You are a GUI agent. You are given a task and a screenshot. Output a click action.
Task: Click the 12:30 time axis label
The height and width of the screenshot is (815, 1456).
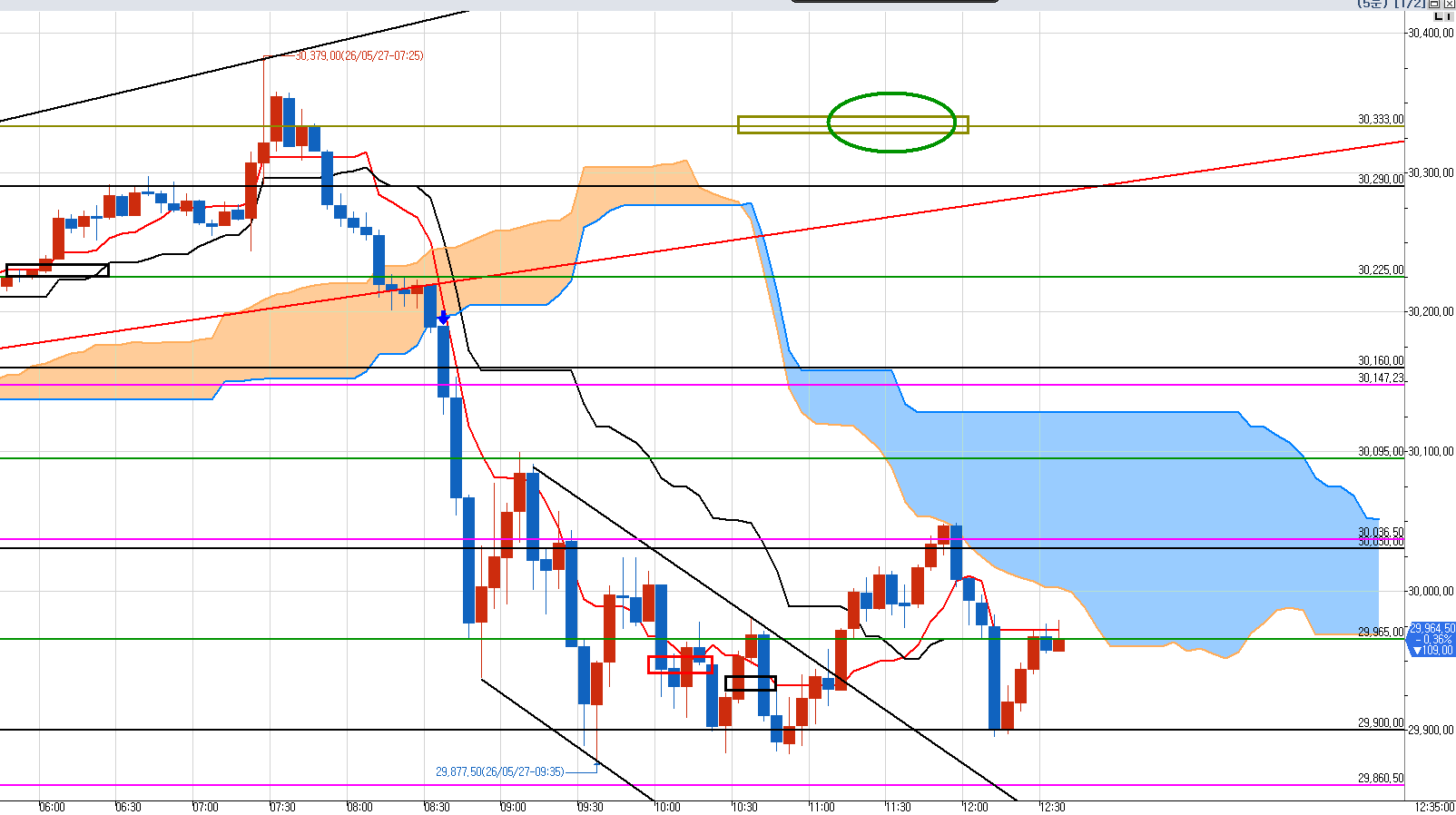point(1052,807)
